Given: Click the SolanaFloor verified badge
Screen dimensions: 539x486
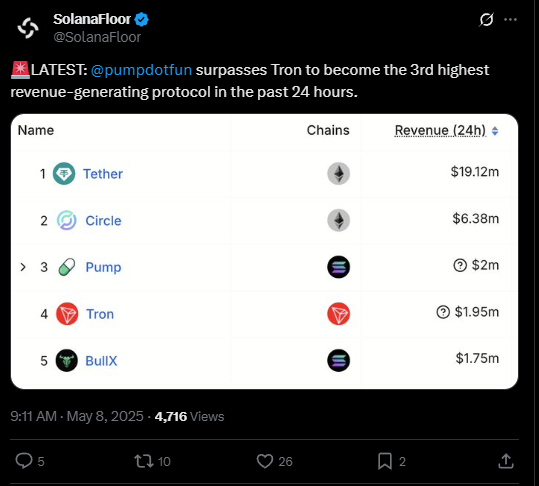Looking at the screenshot, I should pos(141,19).
